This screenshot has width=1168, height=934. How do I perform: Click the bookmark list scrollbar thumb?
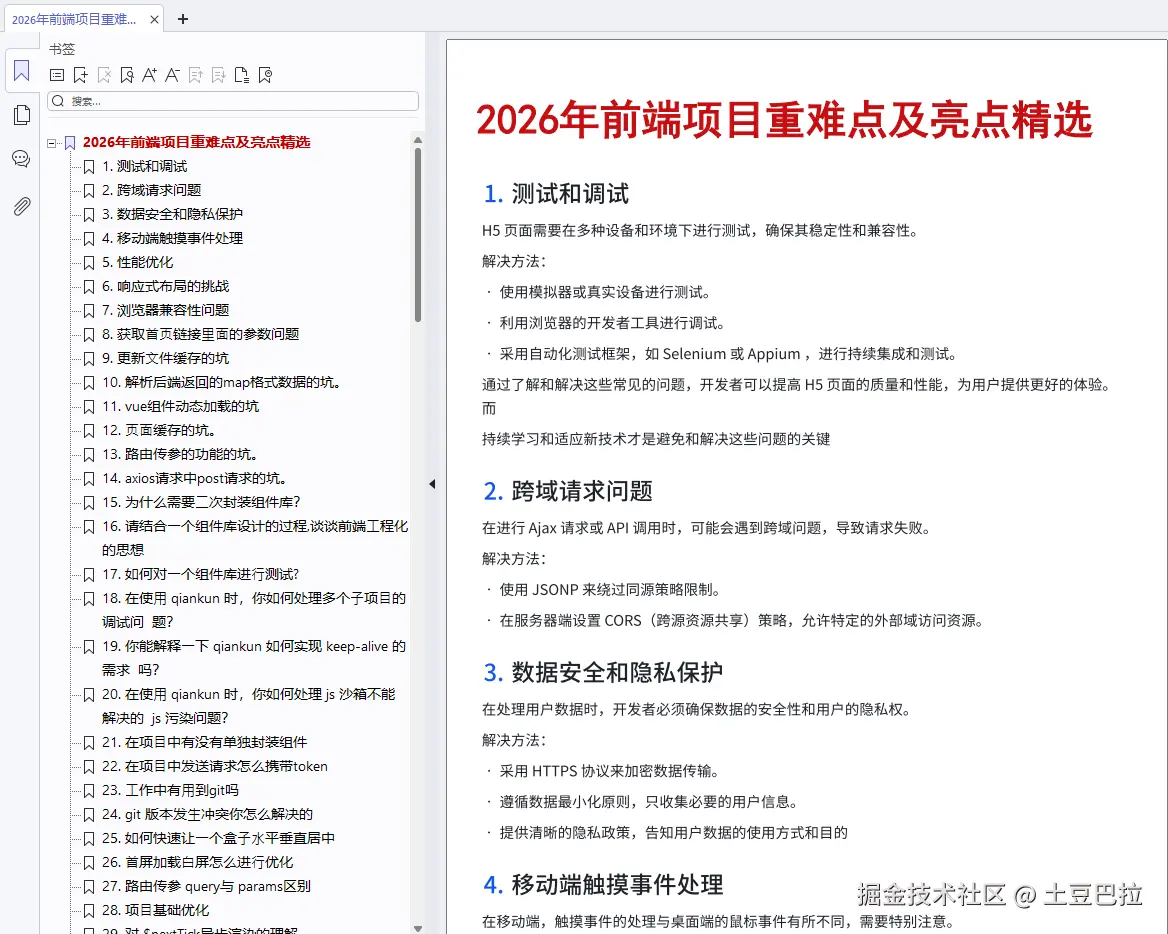[x=418, y=235]
